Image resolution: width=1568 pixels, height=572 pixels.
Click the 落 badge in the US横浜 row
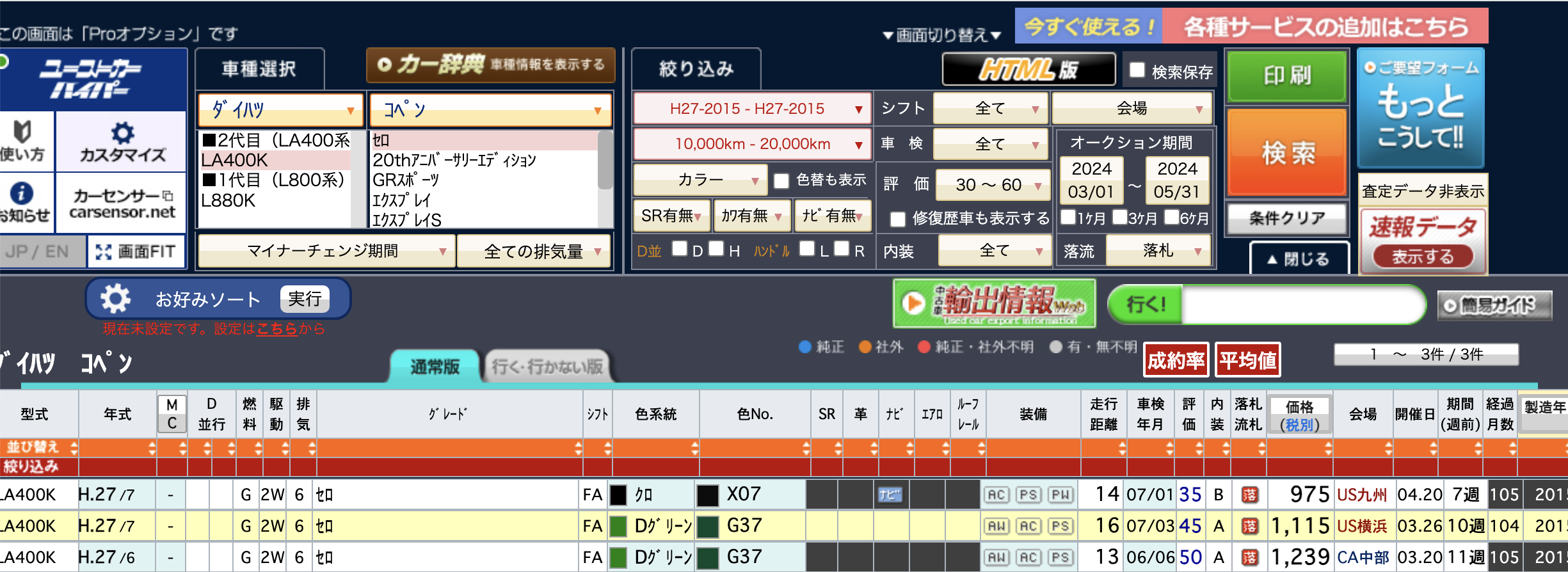1249,526
